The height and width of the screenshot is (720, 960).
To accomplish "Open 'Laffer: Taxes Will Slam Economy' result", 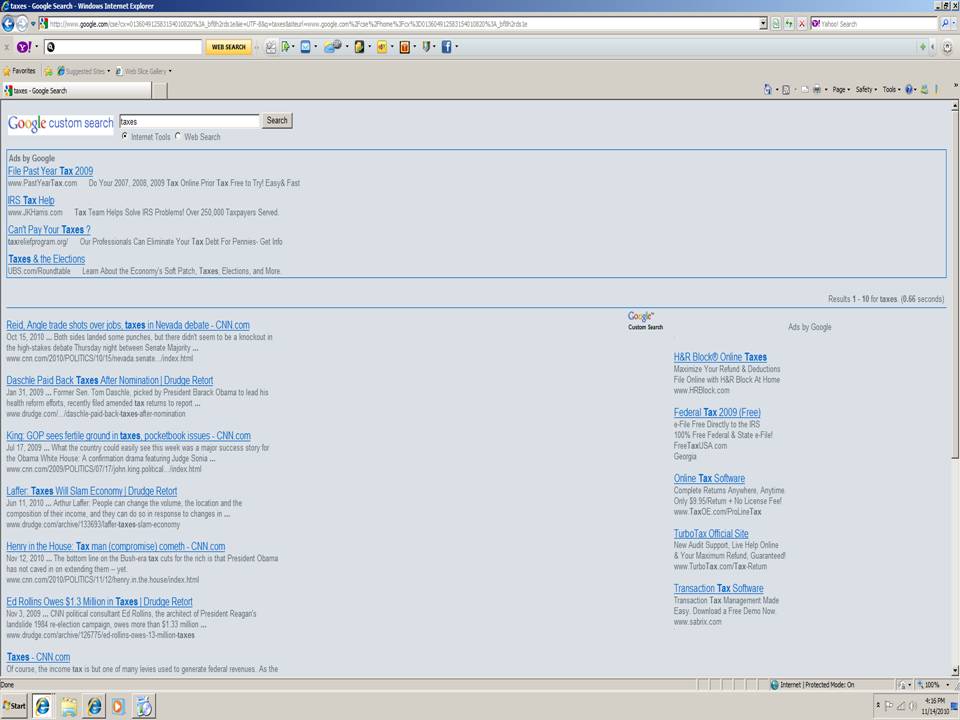I will click(92, 491).
